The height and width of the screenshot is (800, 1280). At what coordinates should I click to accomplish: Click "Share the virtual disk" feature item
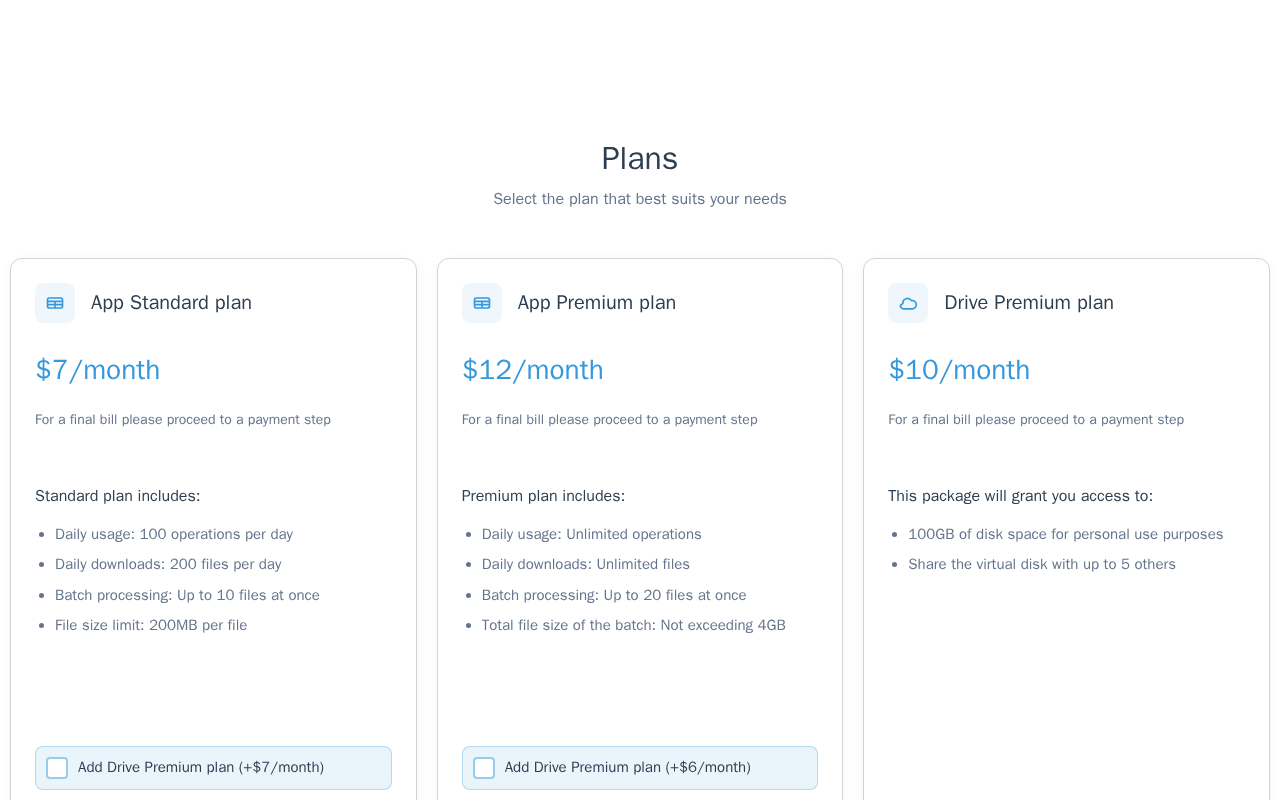tap(1042, 564)
